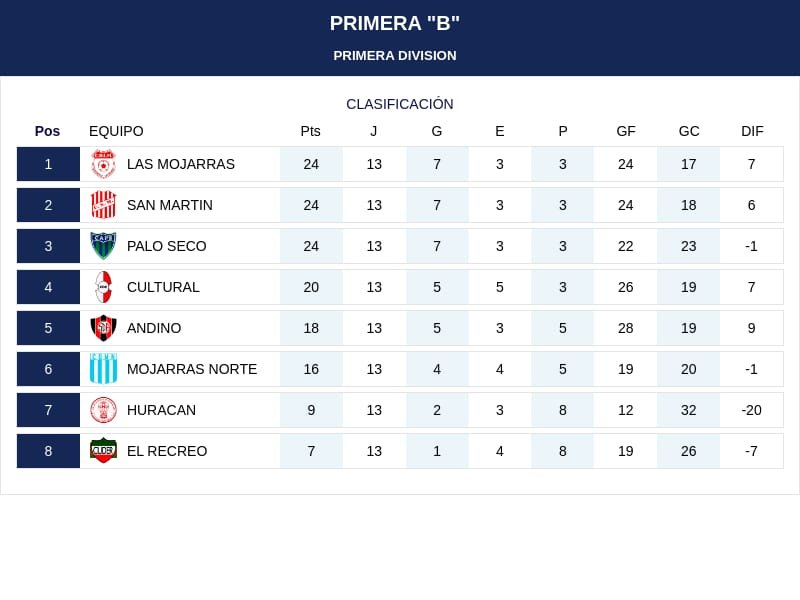Click the Andino team crest
This screenshot has height=600, width=800.
click(104, 328)
